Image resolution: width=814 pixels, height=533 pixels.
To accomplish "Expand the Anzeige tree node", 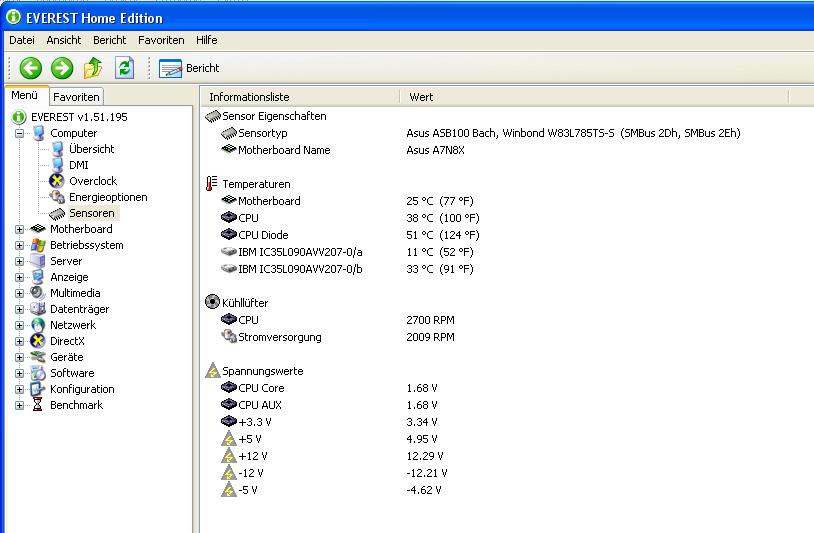I will [x=19, y=278].
